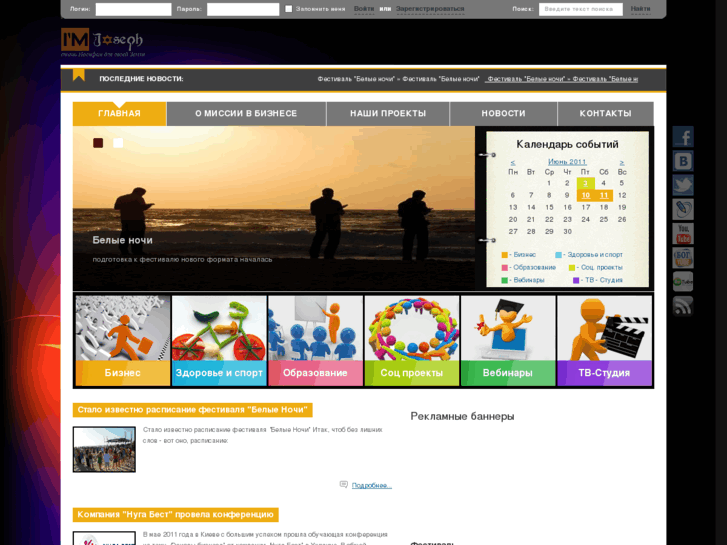Viewport: 727px width, 545px height.
Task: Click the festival crowd photo thumbnail
Action: 104,449
